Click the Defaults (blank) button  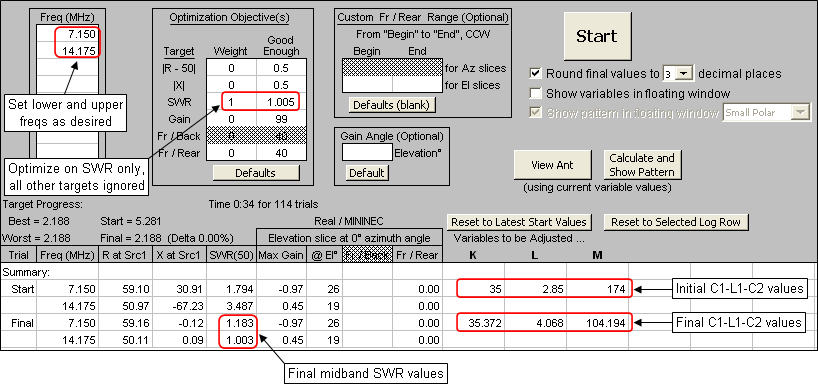(x=391, y=105)
